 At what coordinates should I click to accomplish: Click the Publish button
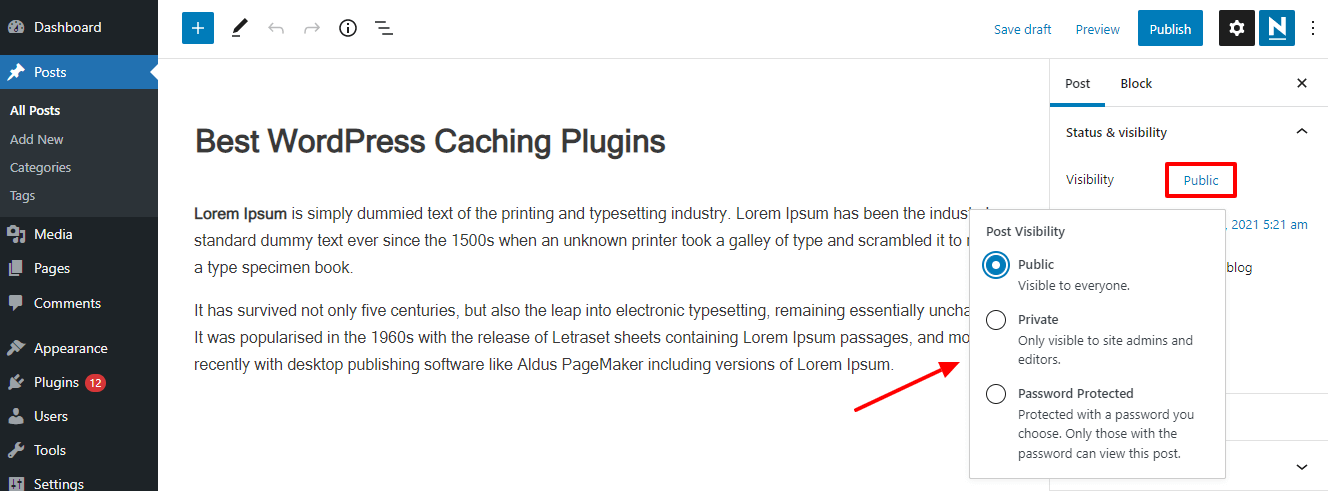tap(1170, 29)
